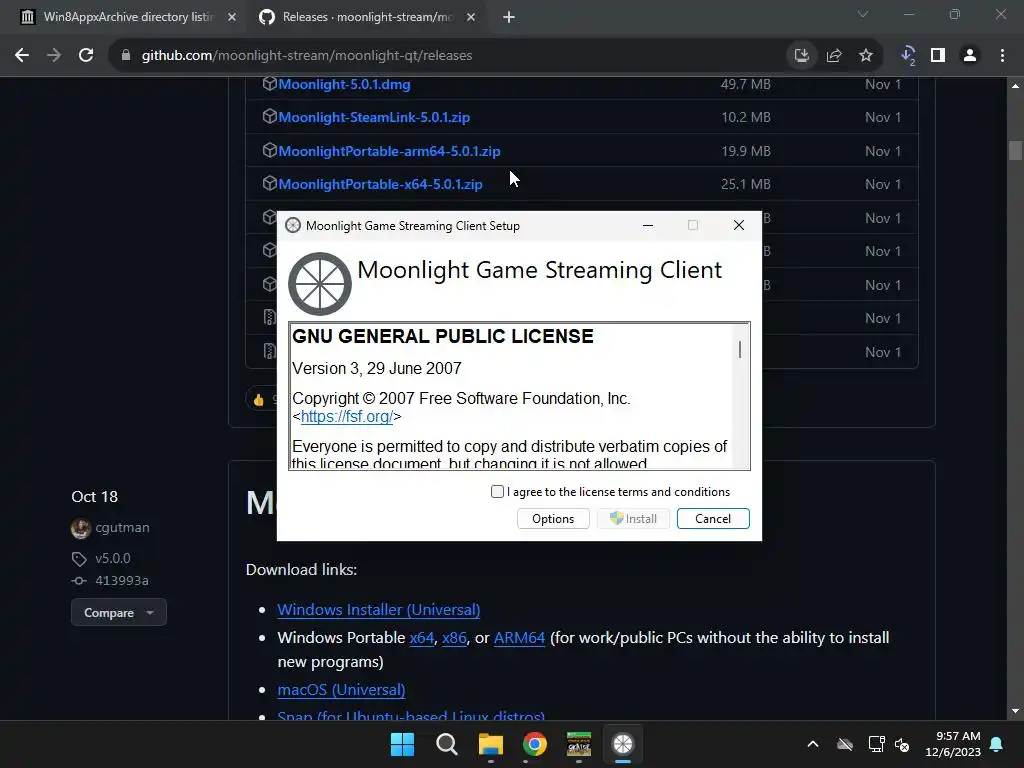Click the page scrollbar down arrow
This screenshot has height=768, width=1024.
(1015, 711)
